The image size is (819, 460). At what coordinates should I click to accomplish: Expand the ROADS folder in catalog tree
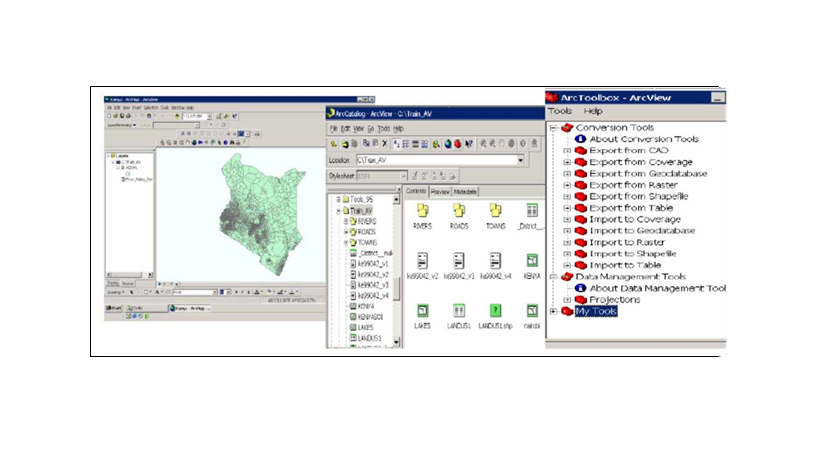346,232
